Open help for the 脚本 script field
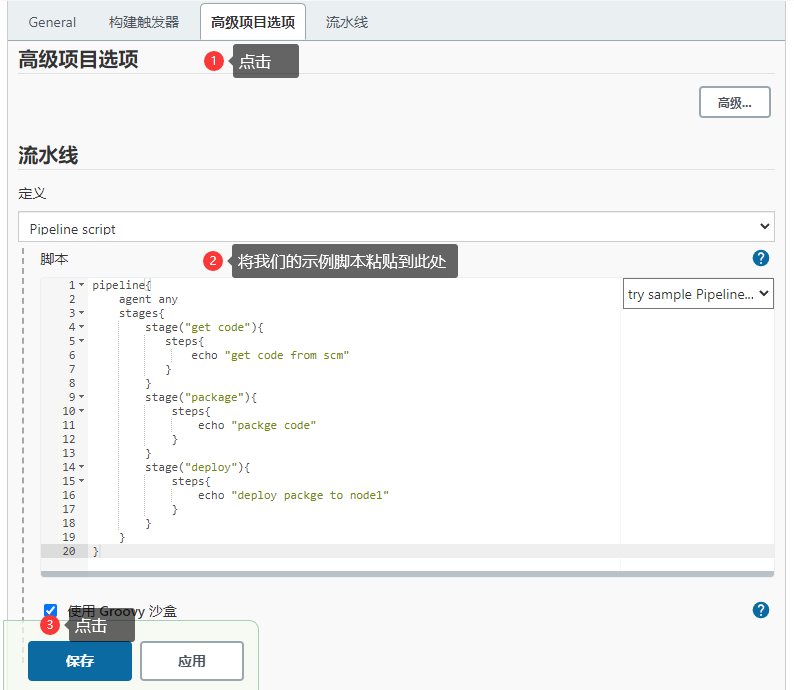 pos(761,258)
